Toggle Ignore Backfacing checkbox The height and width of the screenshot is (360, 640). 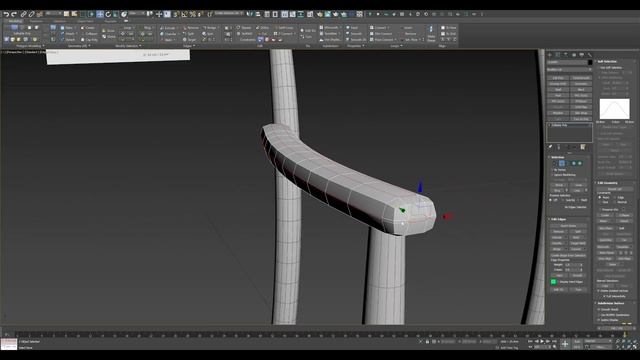point(553,175)
